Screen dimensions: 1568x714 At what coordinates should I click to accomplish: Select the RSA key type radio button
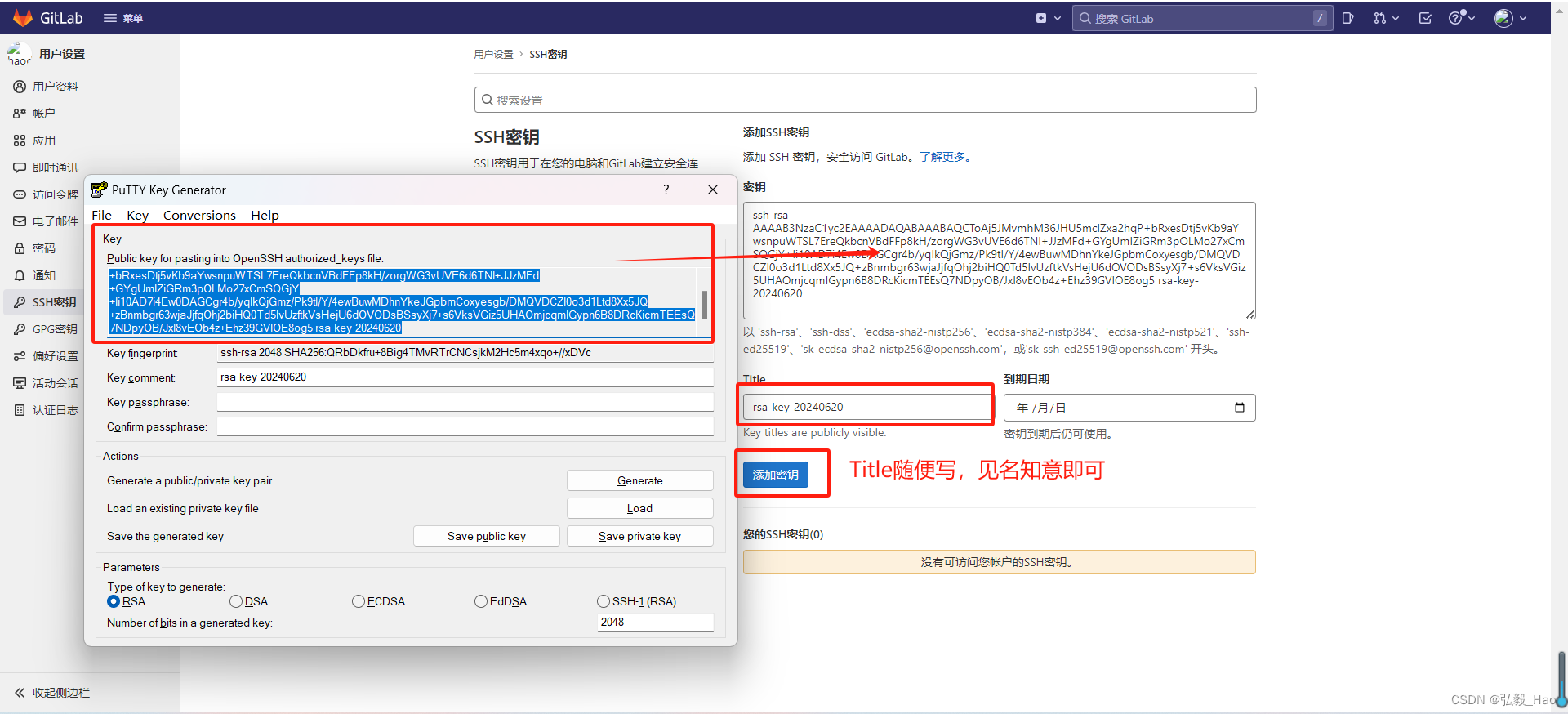point(114,601)
